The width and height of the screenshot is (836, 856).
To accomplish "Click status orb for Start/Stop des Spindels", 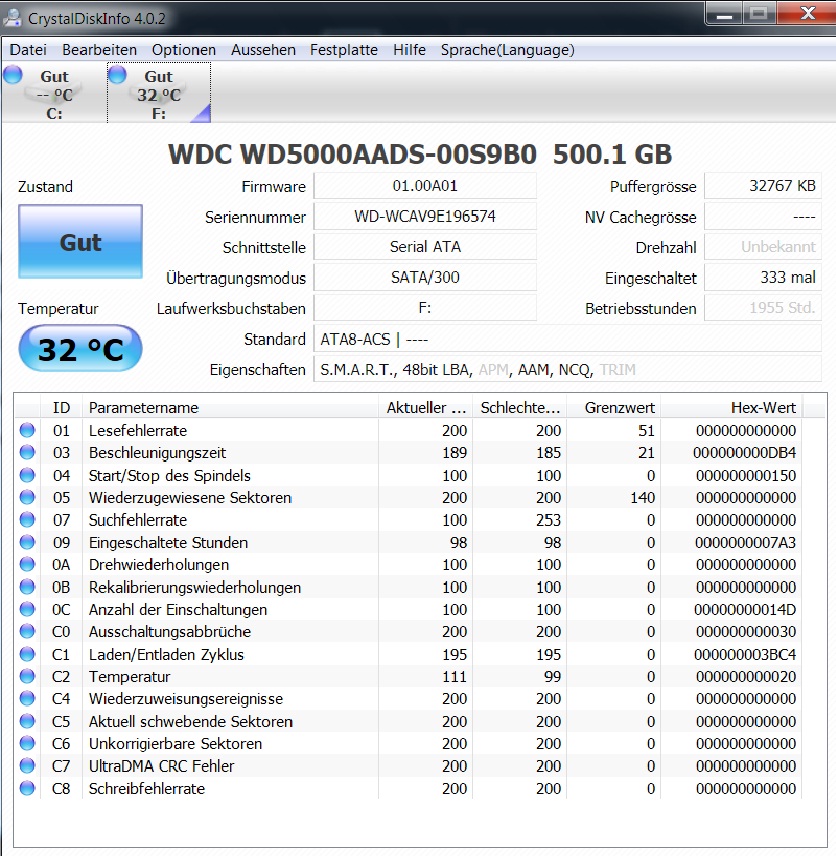I will click(x=27, y=475).
